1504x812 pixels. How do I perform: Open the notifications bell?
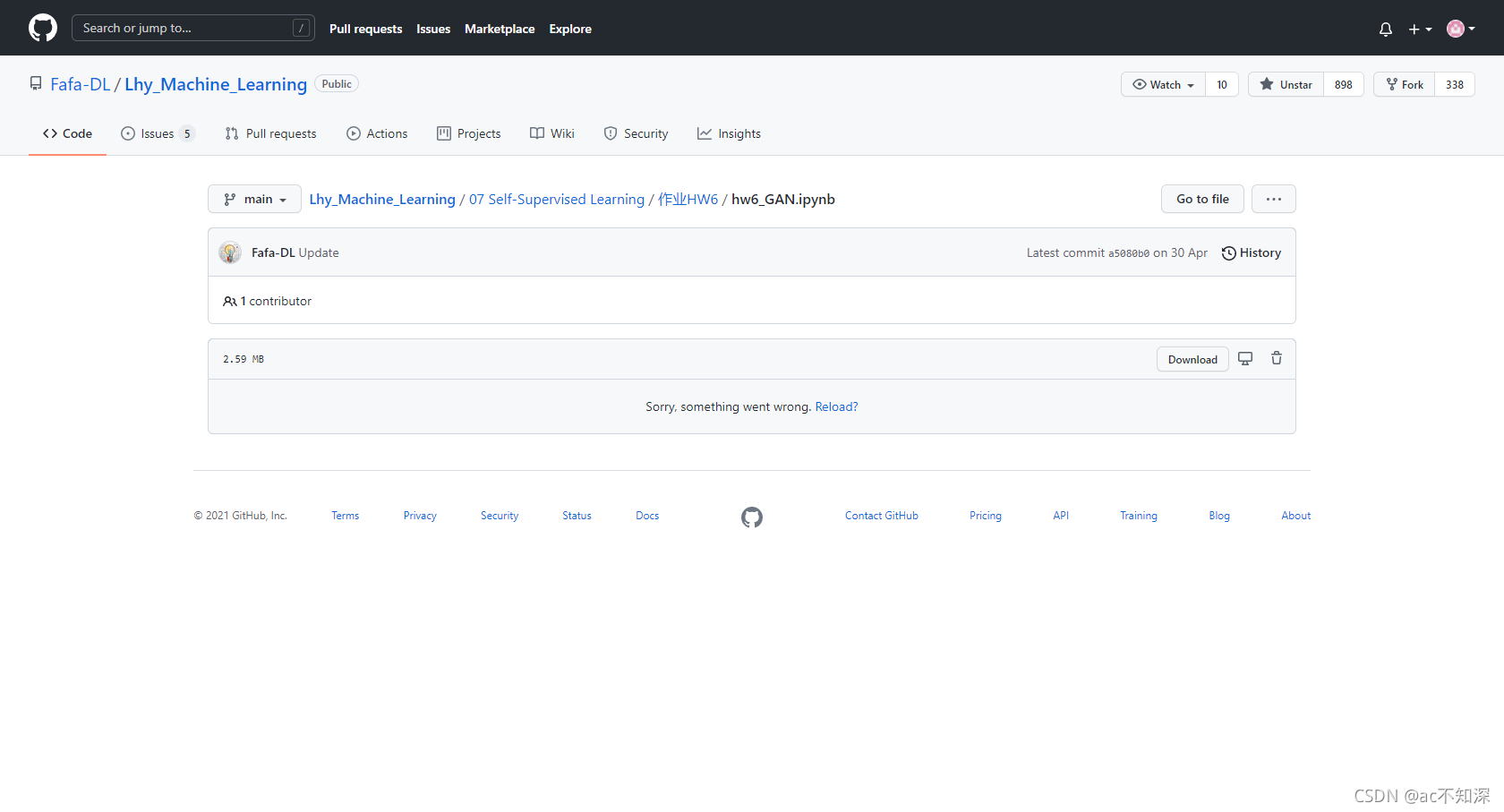tap(1386, 29)
